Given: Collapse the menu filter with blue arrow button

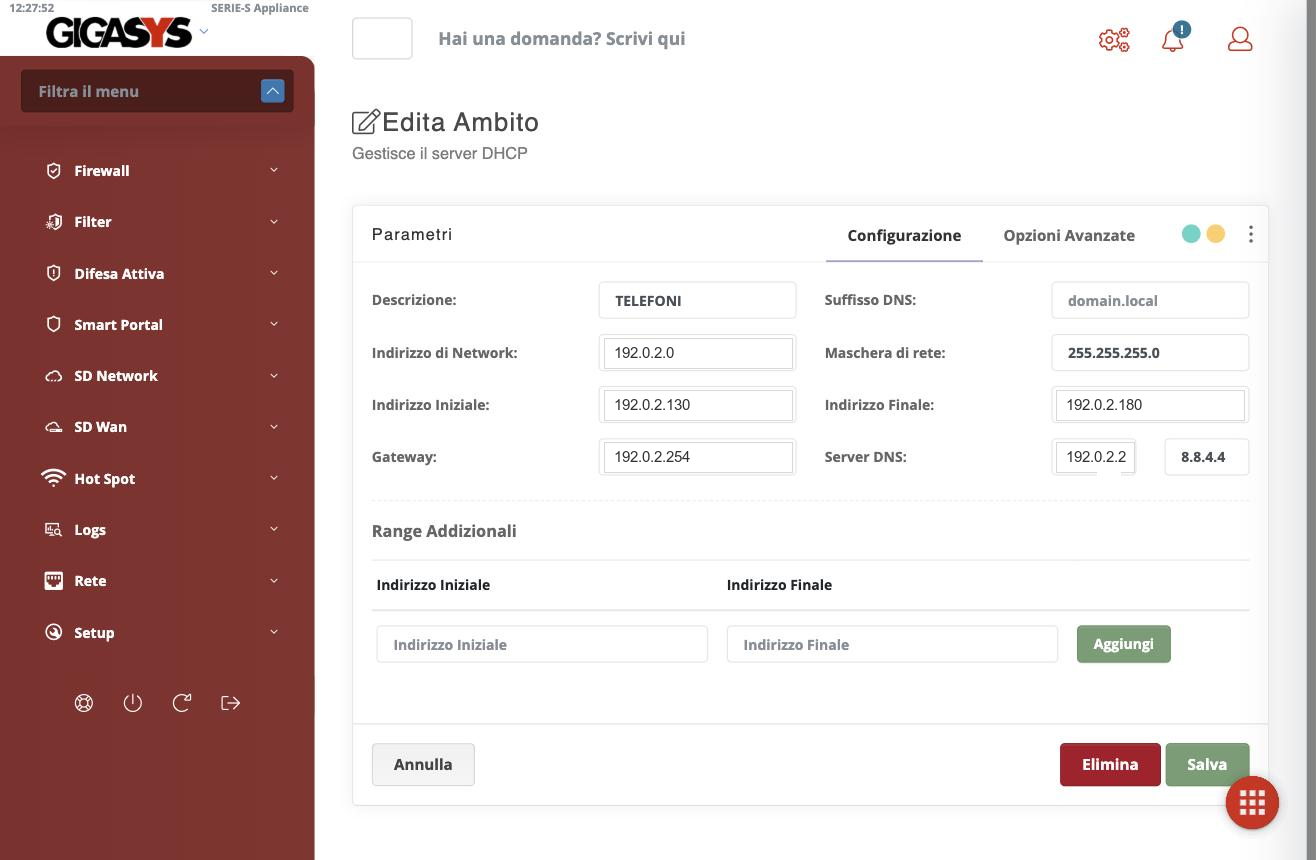Looking at the screenshot, I should tap(273, 91).
